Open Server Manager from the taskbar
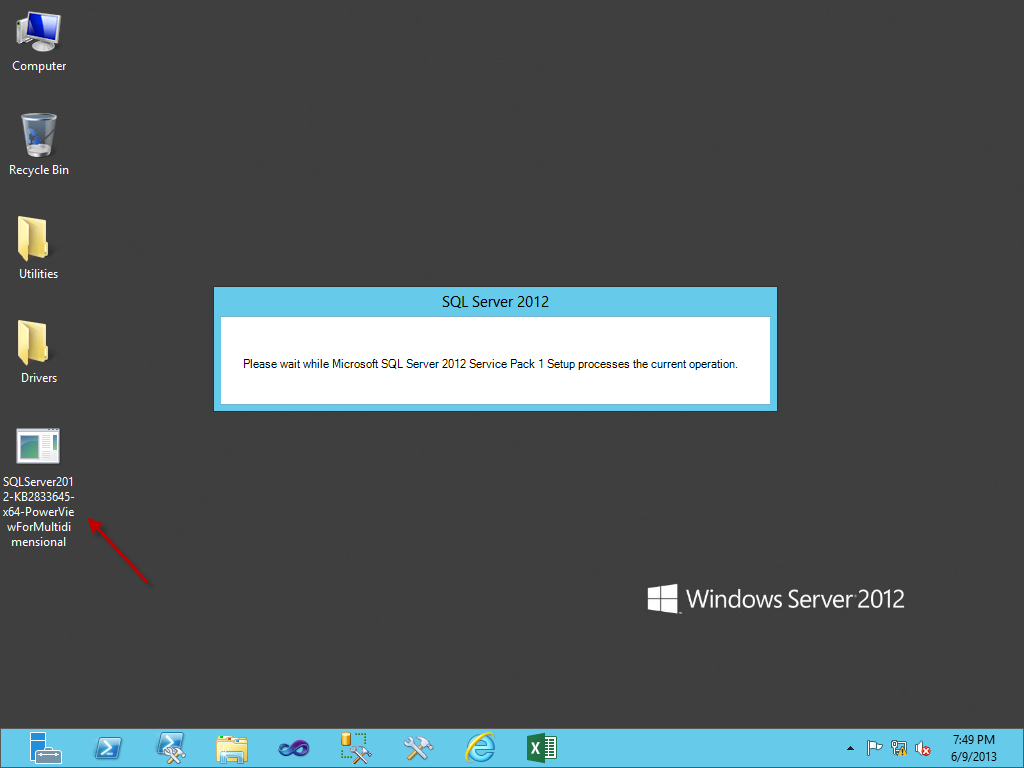Image resolution: width=1024 pixels, height=768 pixels. click(x=45, y=748)
